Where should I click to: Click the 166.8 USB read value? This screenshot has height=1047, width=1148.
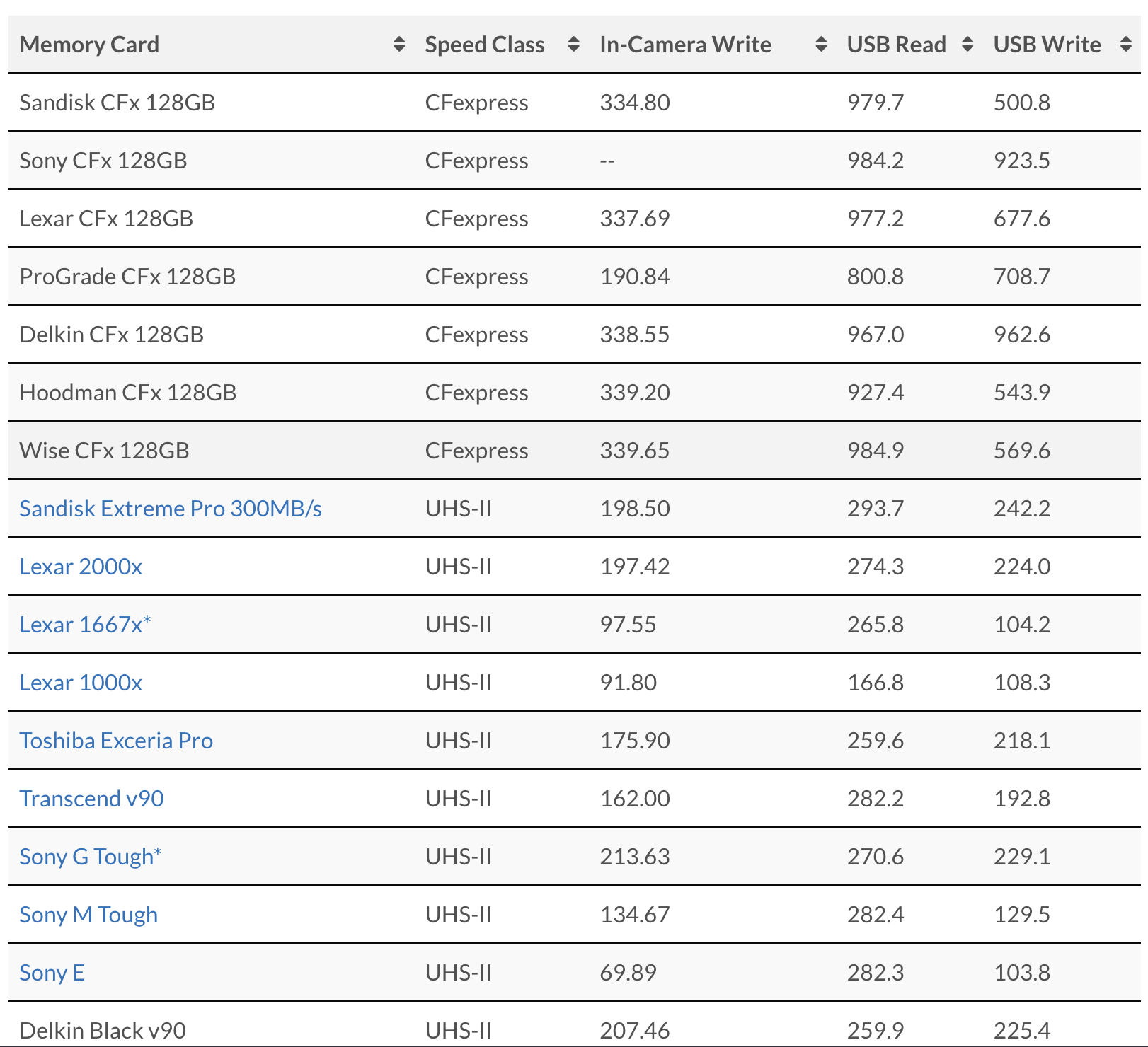coord(876,683)
